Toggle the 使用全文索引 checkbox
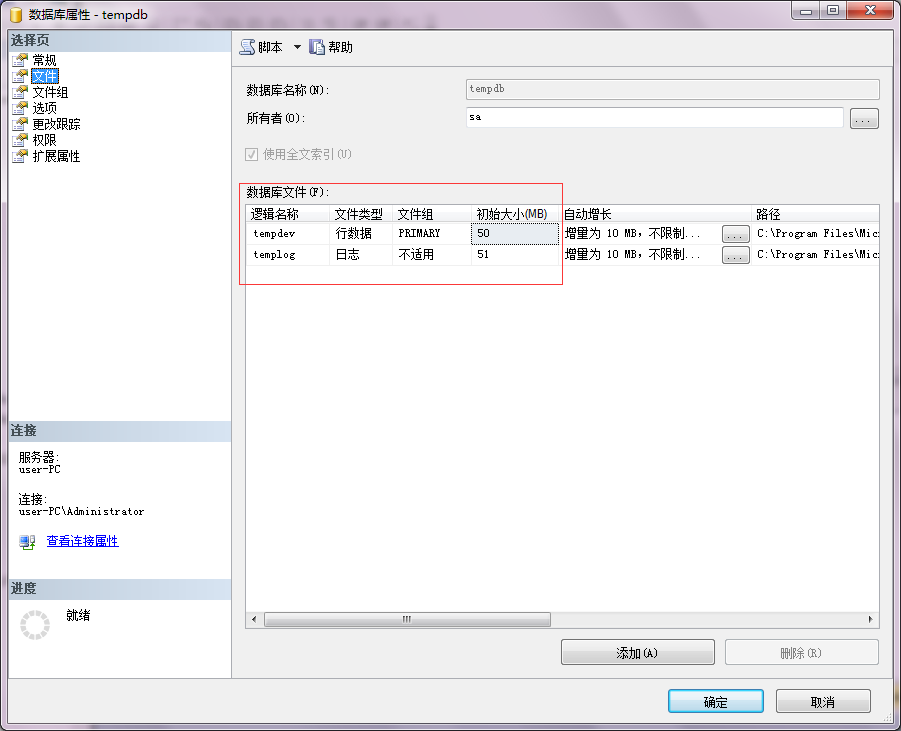 coord(251,154)
